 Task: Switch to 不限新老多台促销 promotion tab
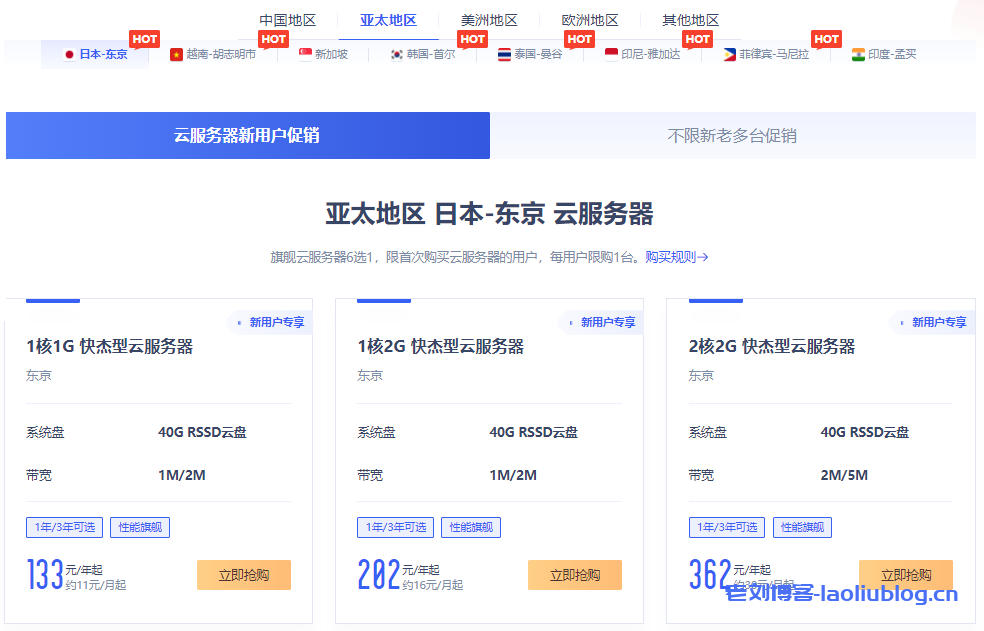(x=732, y=136)
